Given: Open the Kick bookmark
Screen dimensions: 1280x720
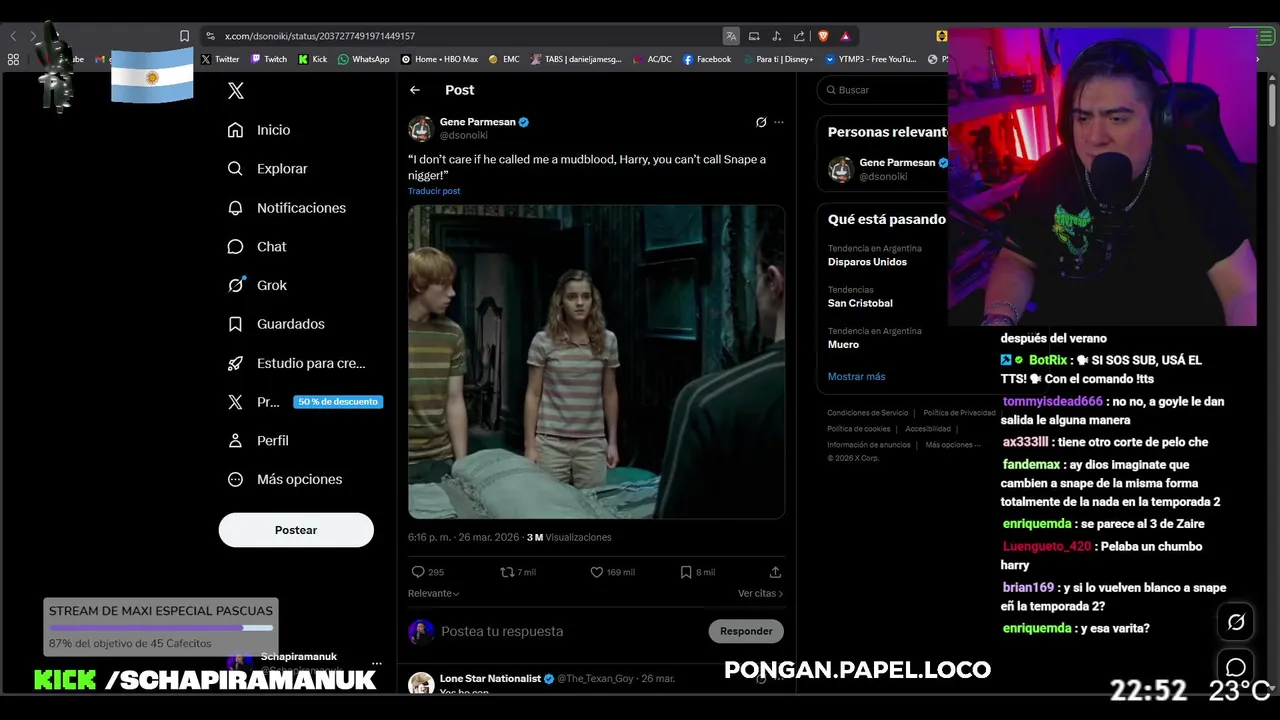Looking at the screenshot, I should pos(313,59).
